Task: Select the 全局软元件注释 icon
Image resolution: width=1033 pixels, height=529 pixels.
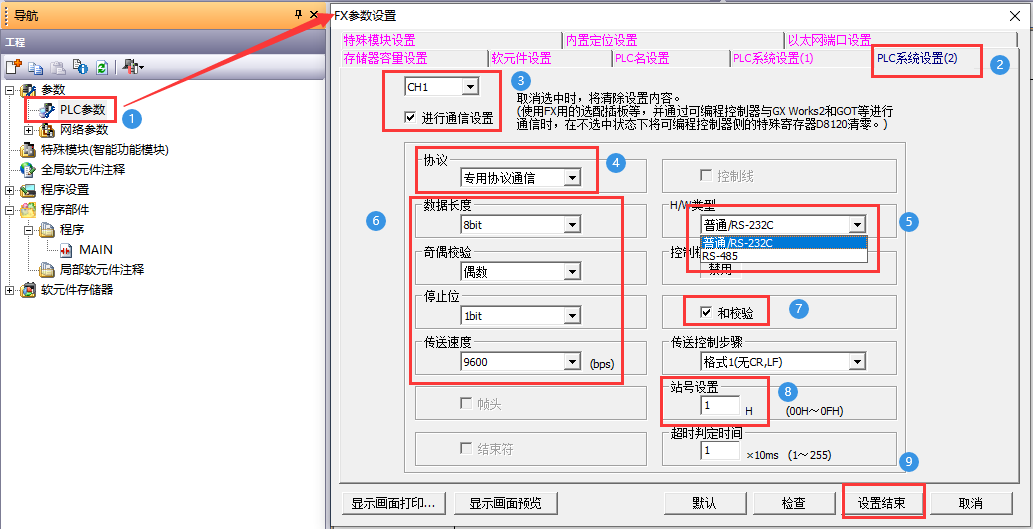Action: click(x=28, y=170)
